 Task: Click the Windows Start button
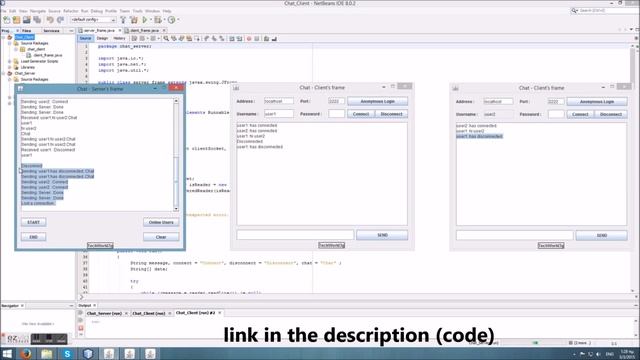7,353
